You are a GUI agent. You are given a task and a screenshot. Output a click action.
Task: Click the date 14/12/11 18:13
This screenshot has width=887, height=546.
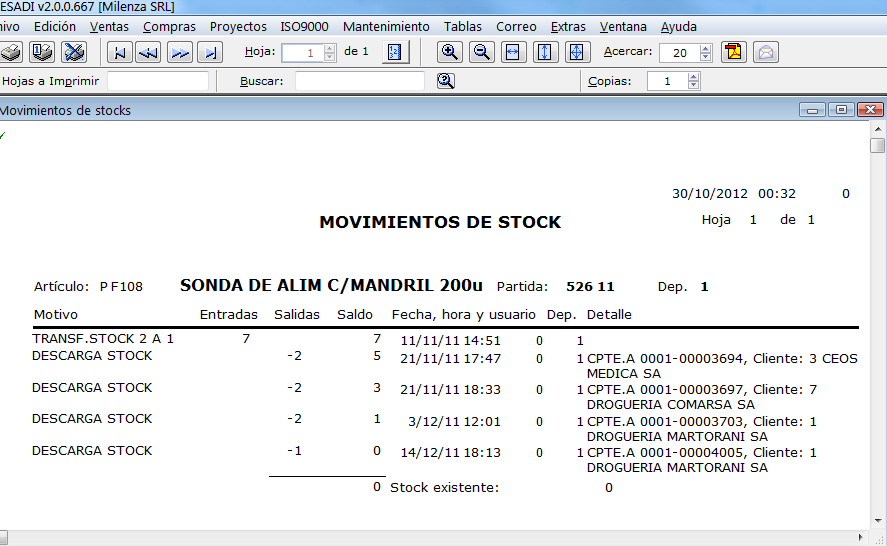click(x=450, y=453)
